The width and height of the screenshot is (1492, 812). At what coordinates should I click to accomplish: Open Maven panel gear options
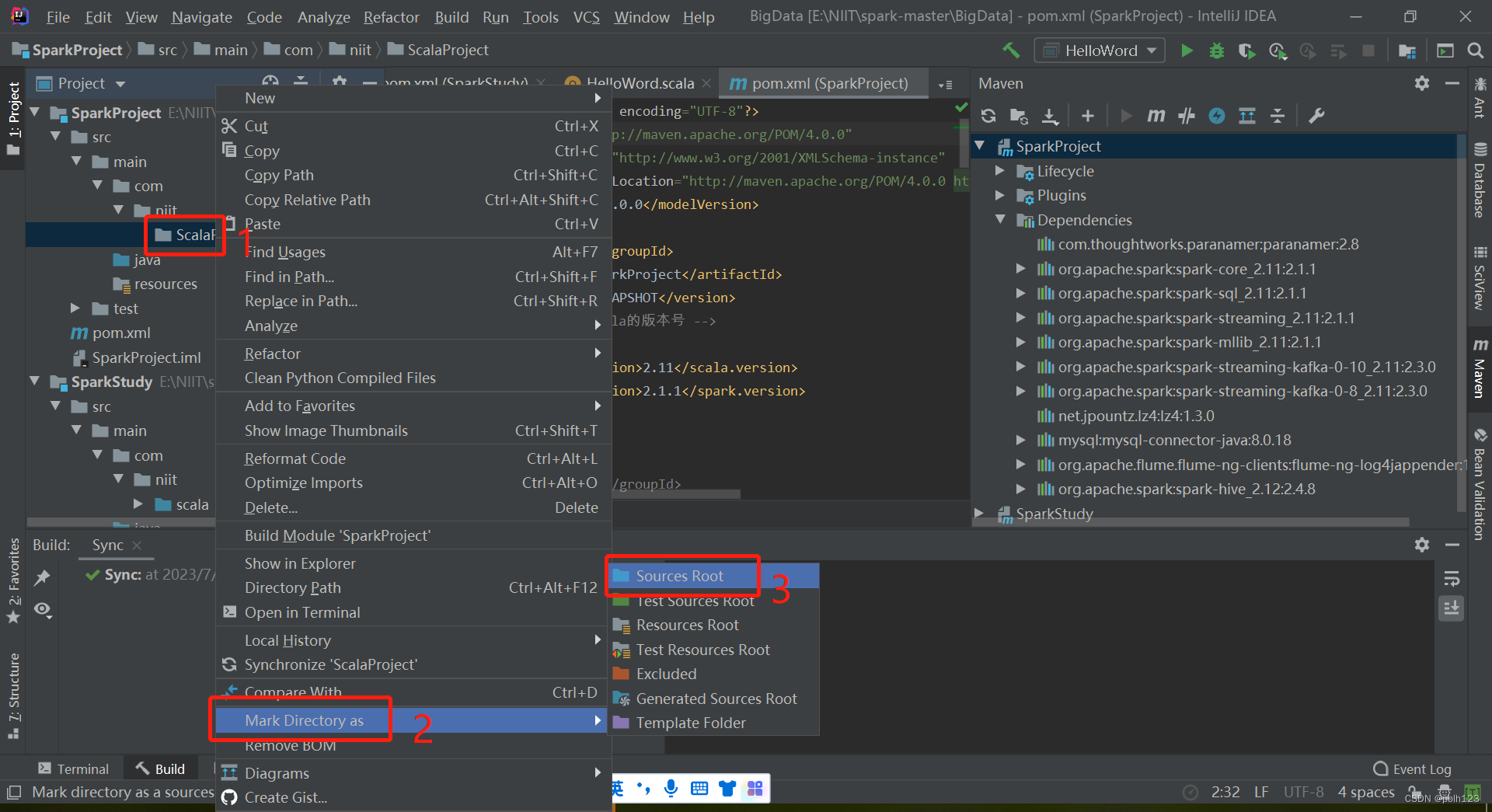(x=1422, y=83)
